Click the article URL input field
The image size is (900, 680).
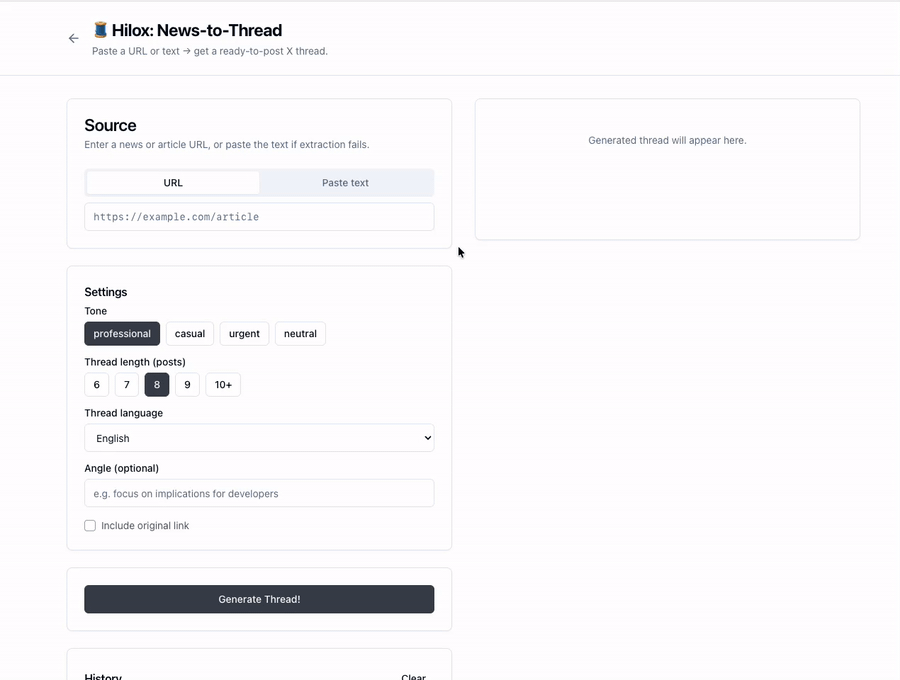[x=258, y=216]
